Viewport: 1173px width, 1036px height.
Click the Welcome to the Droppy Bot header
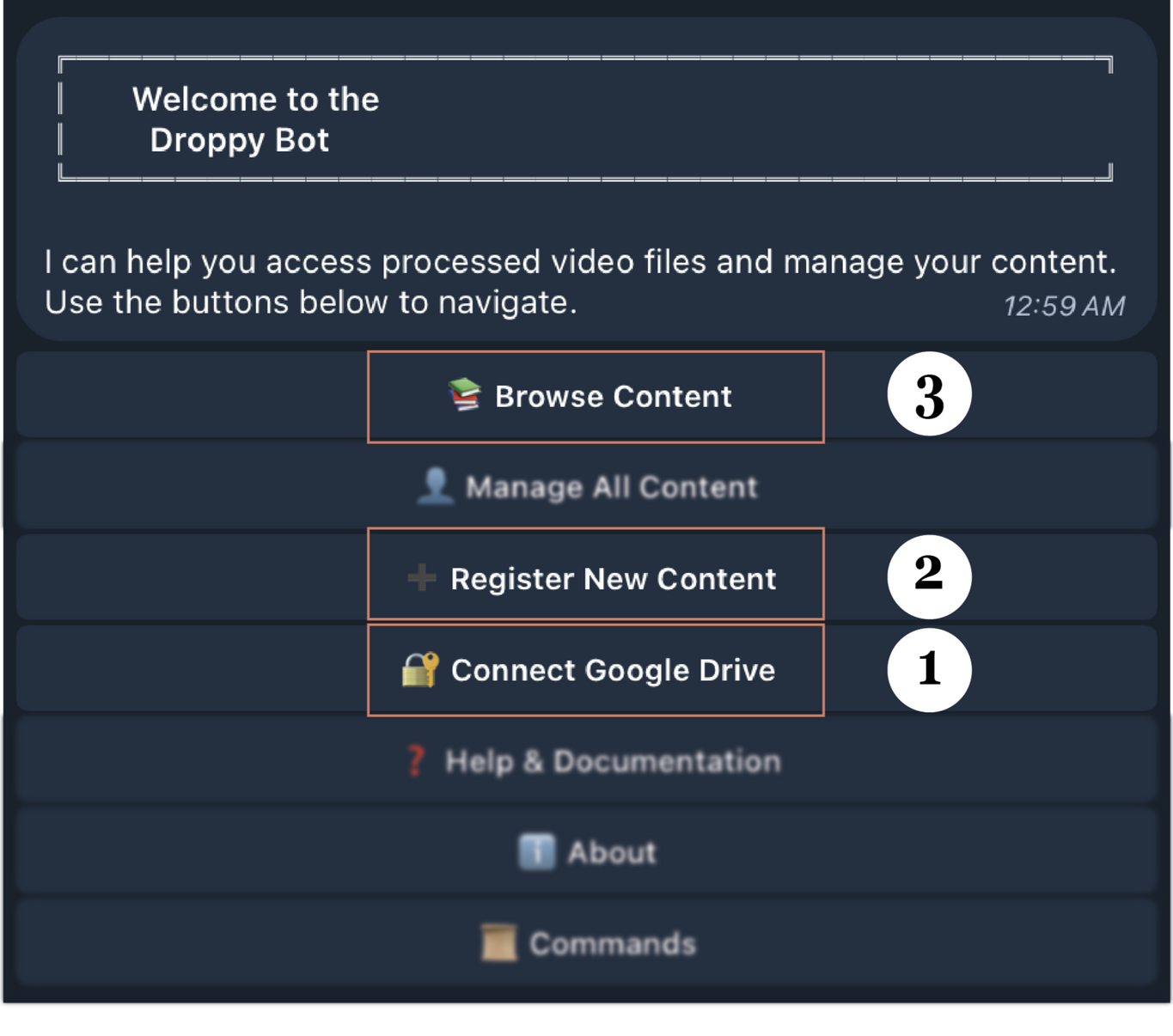coord(255,119)
